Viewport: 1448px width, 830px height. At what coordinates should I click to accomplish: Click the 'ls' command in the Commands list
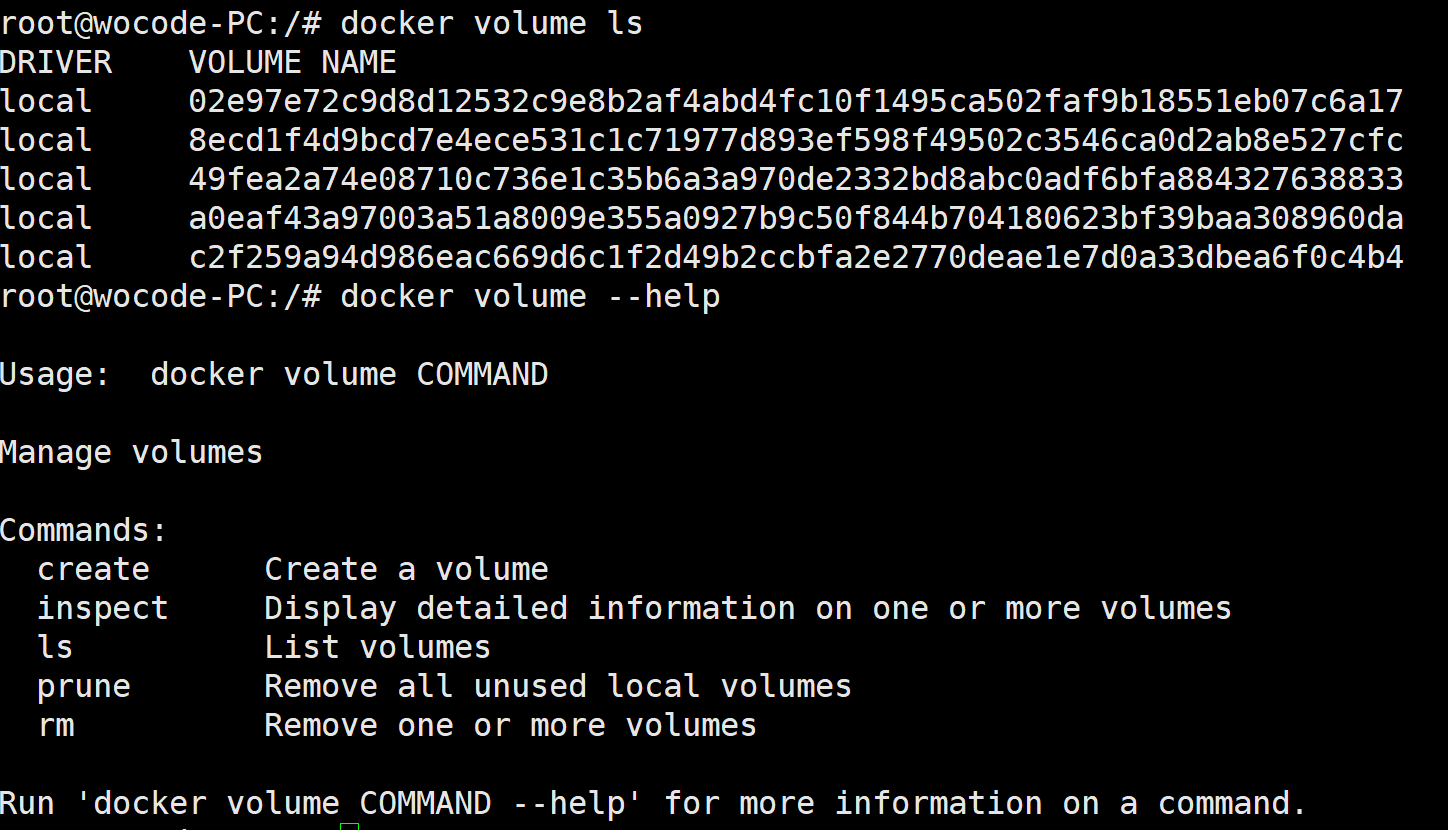tap(55, 647)
